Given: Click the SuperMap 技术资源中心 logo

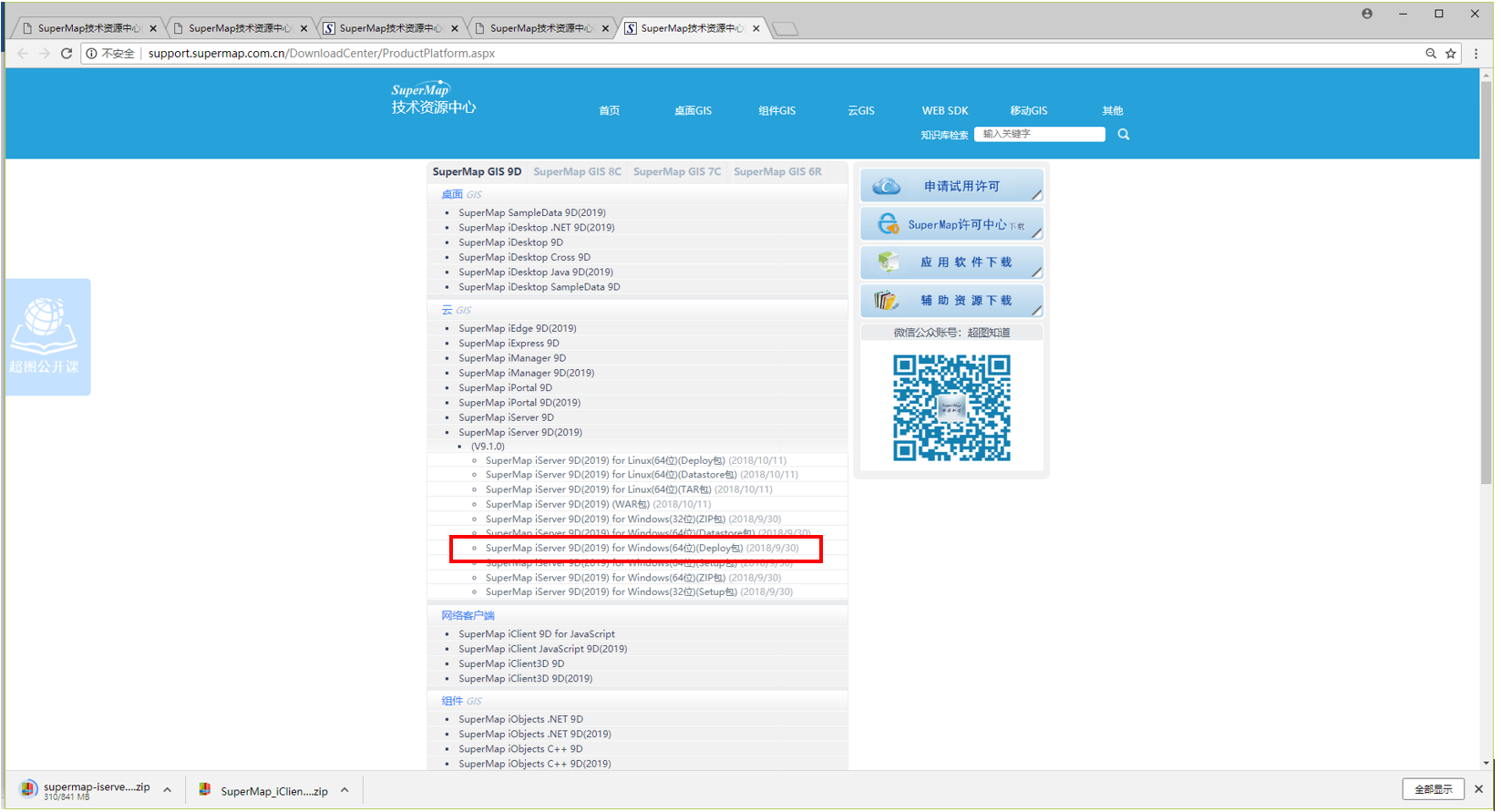Looking at the screenshot, I should 435,99.
